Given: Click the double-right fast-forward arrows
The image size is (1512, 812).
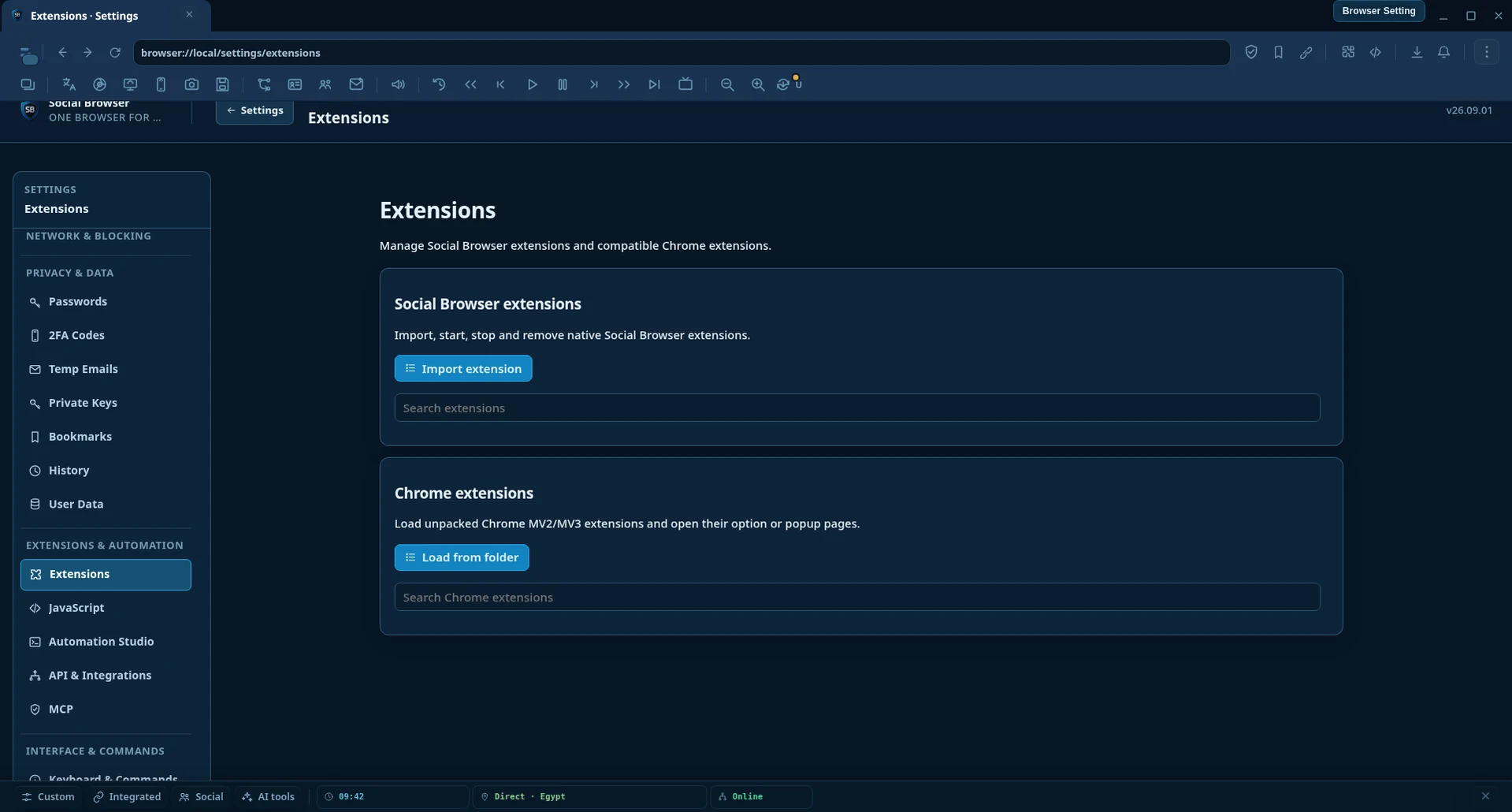Looking at the screenshot, I should pyautogui.click(x=623, y=84).
